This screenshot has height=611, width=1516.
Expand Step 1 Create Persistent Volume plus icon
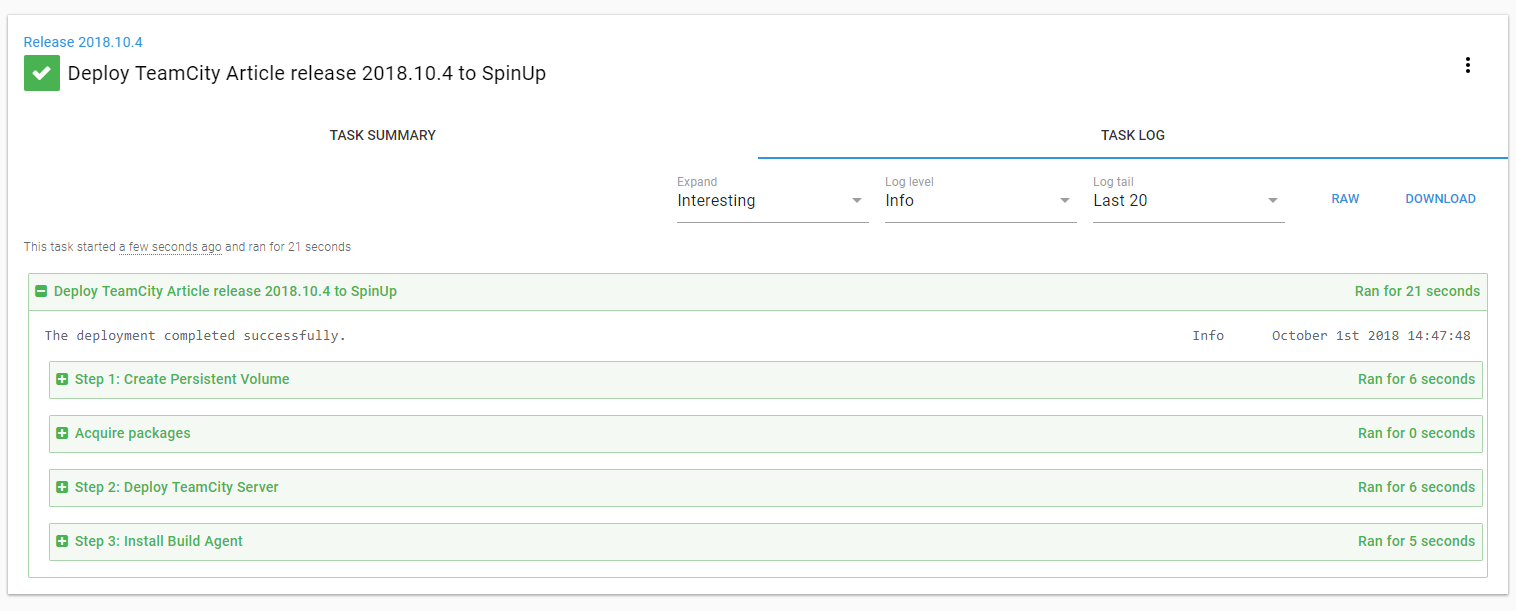pyautogui.click(x=62, y=380)
